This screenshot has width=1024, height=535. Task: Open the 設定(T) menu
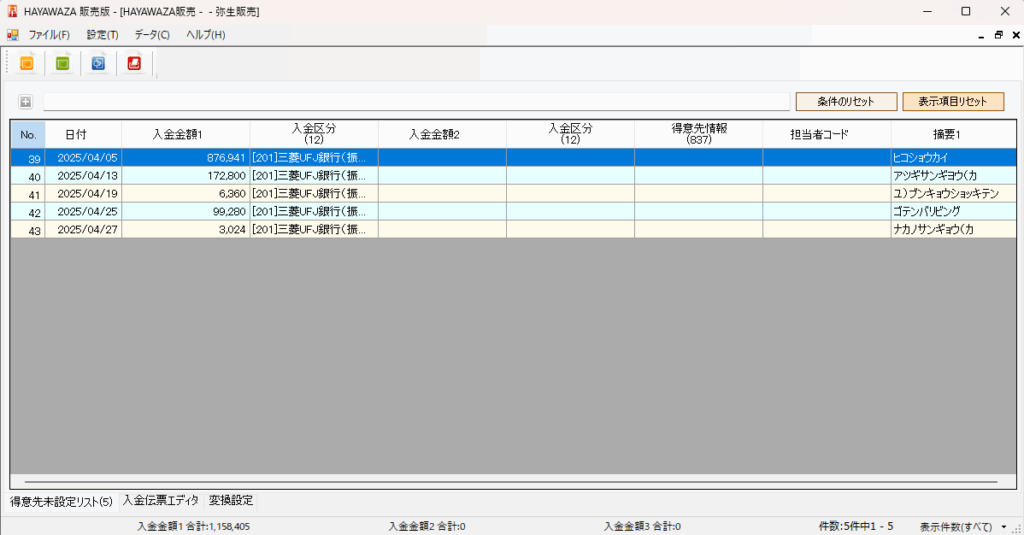[102, 35]
